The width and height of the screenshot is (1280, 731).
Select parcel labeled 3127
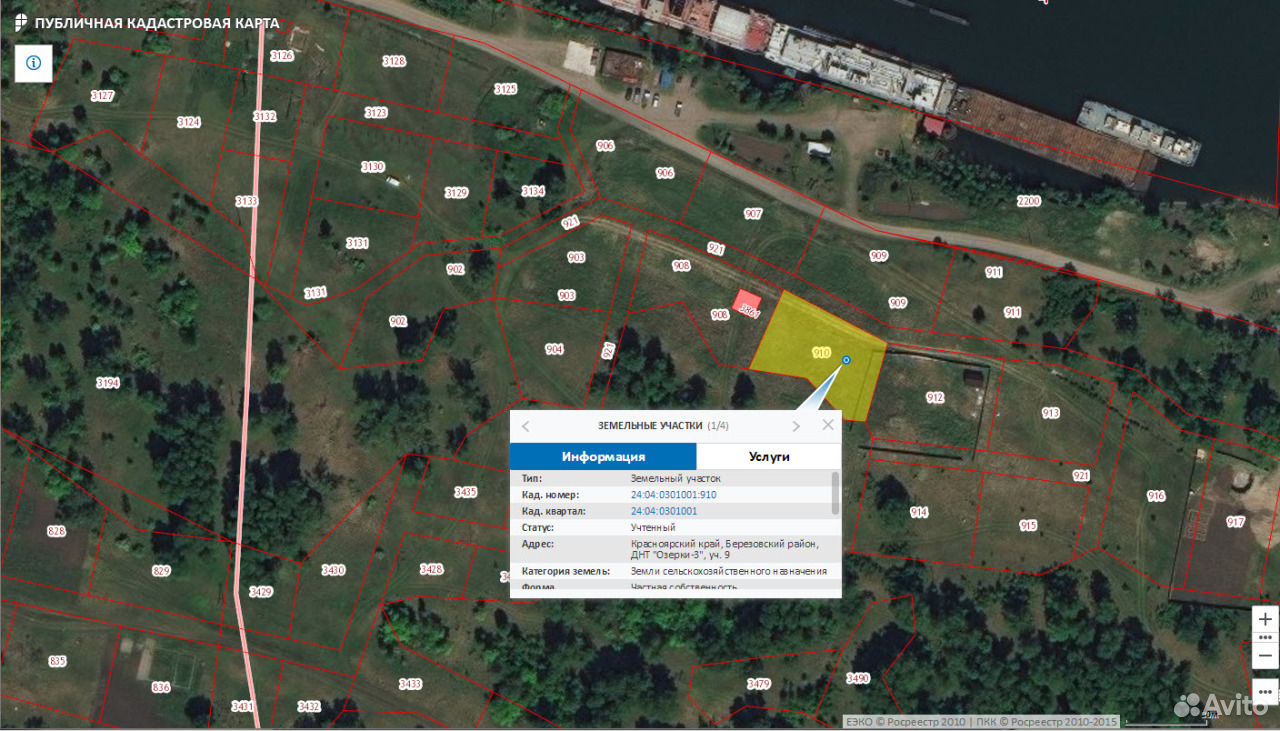tap(102, 96)
